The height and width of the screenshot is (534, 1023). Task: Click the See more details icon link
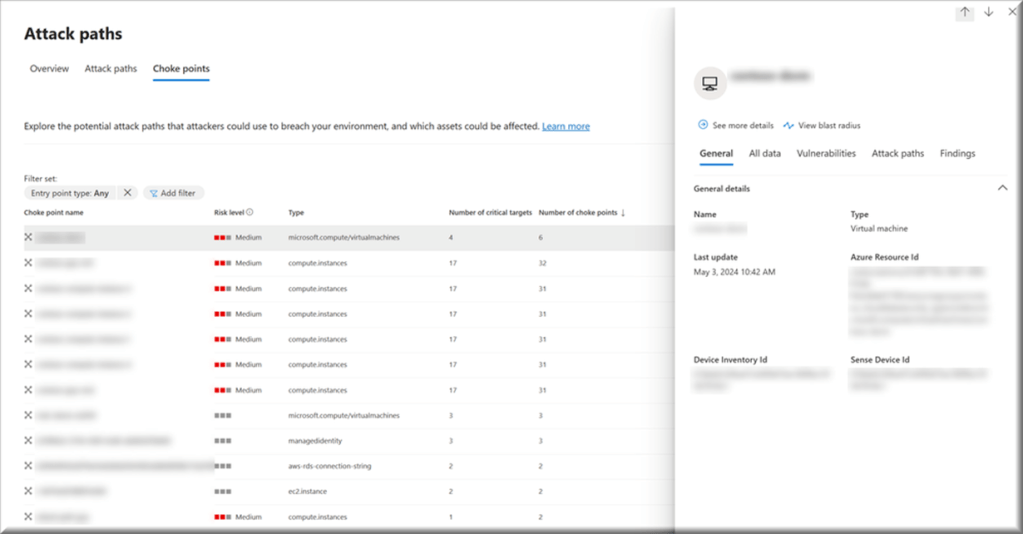click(704, 126)
